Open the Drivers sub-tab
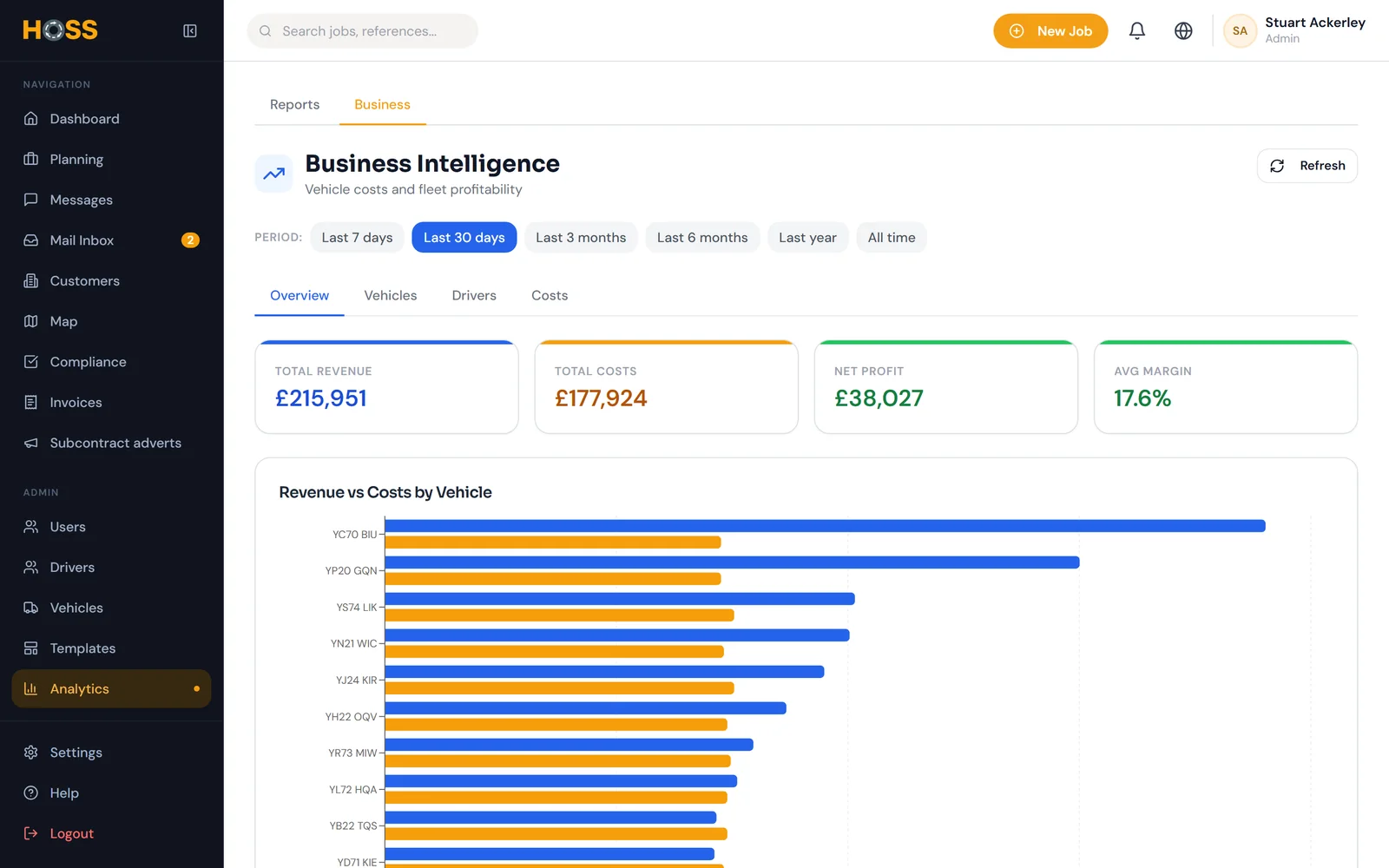1389x868 pixels. pyautogui.click(x=474, y=295)
